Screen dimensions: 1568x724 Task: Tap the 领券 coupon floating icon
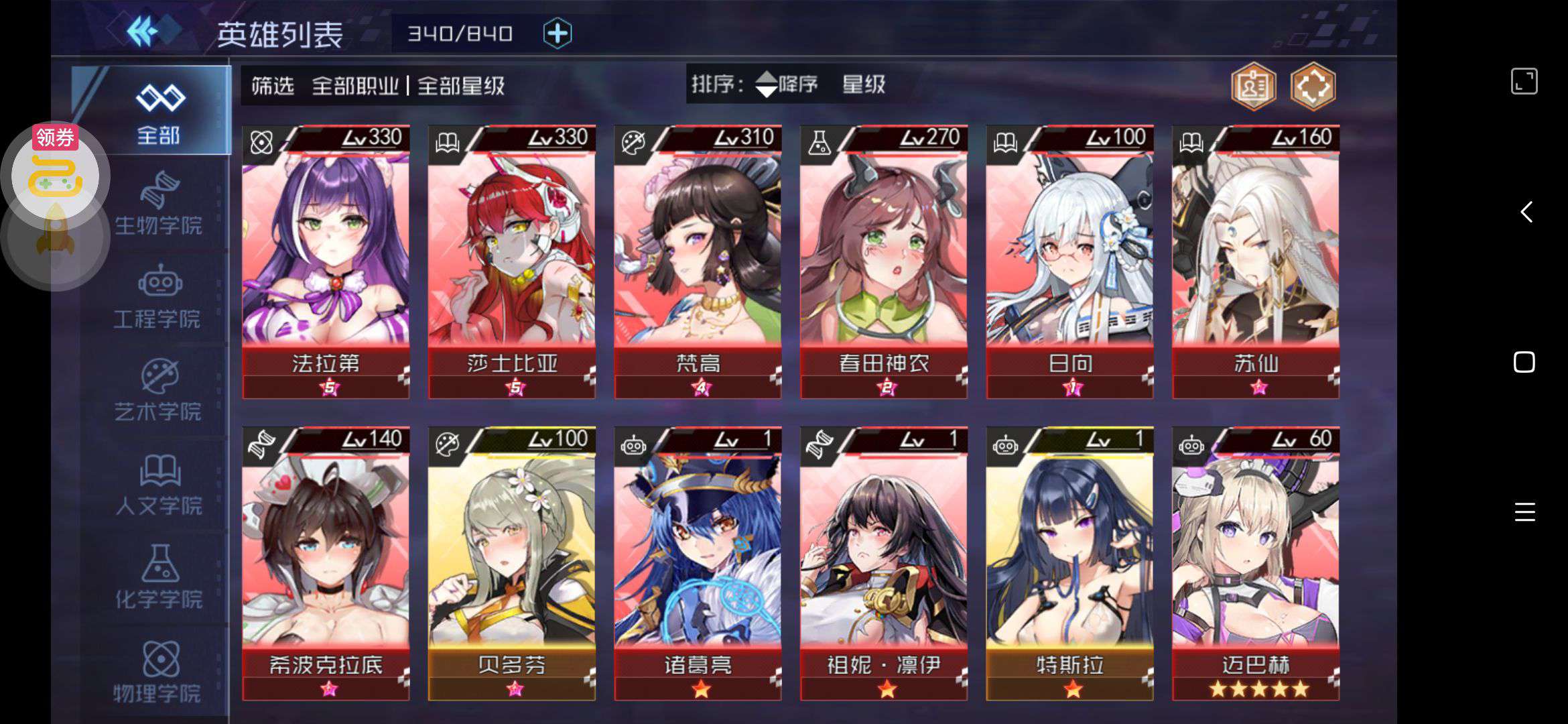click(56, 171)
